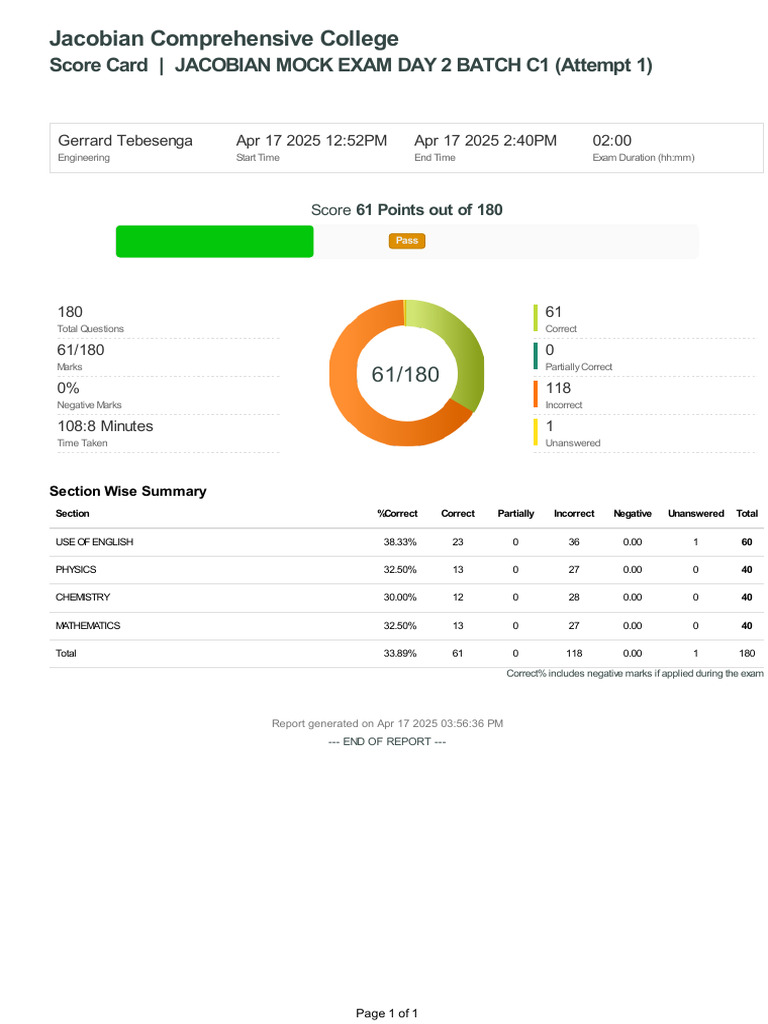The height and width of the screenshot is (1024, 768).
Task: Click the exam duration value 02:00
Action: [x=612, y=140]
